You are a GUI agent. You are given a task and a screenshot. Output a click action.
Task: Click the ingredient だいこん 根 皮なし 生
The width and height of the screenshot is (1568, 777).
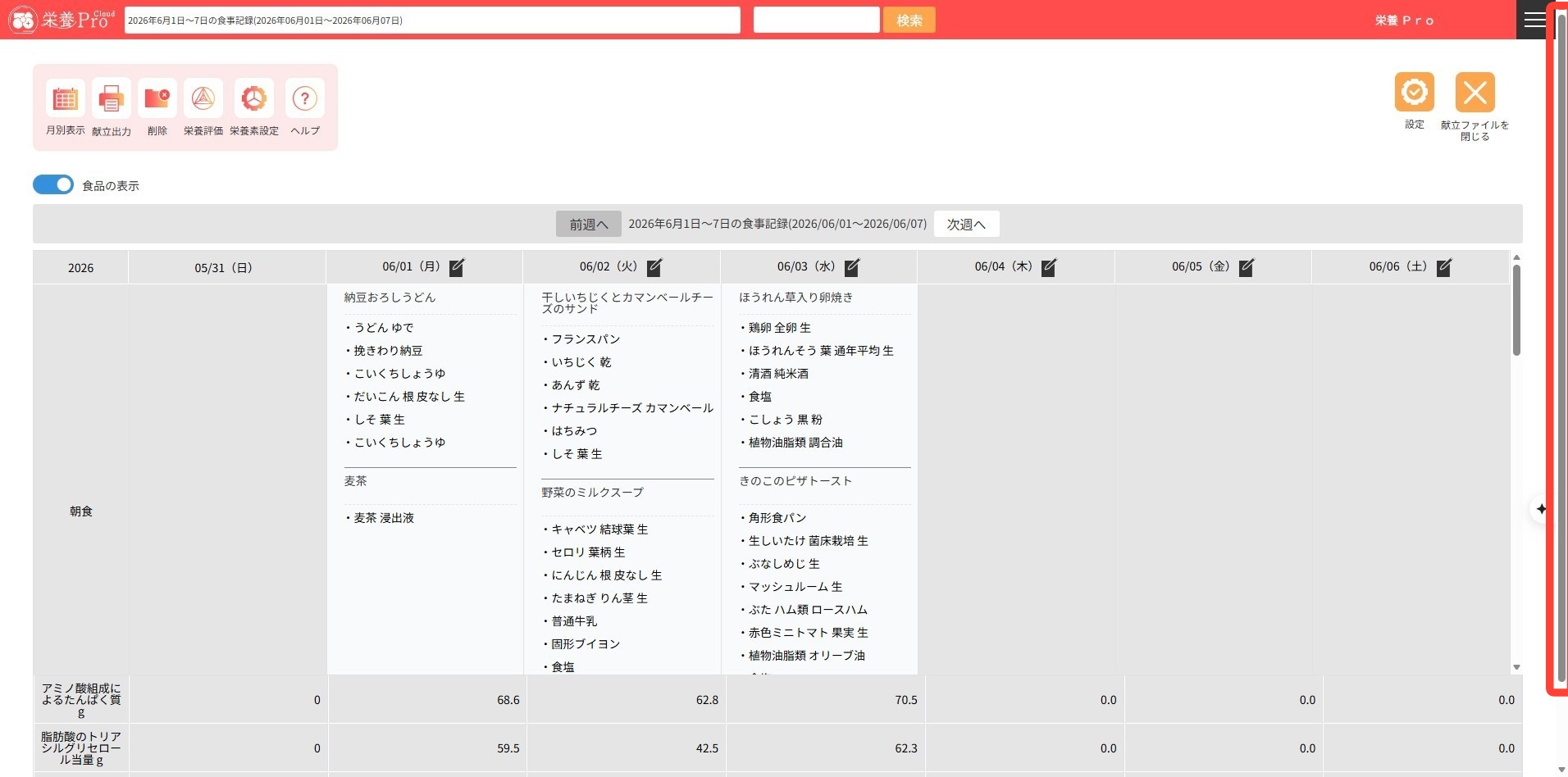click(x=409, y=397)
